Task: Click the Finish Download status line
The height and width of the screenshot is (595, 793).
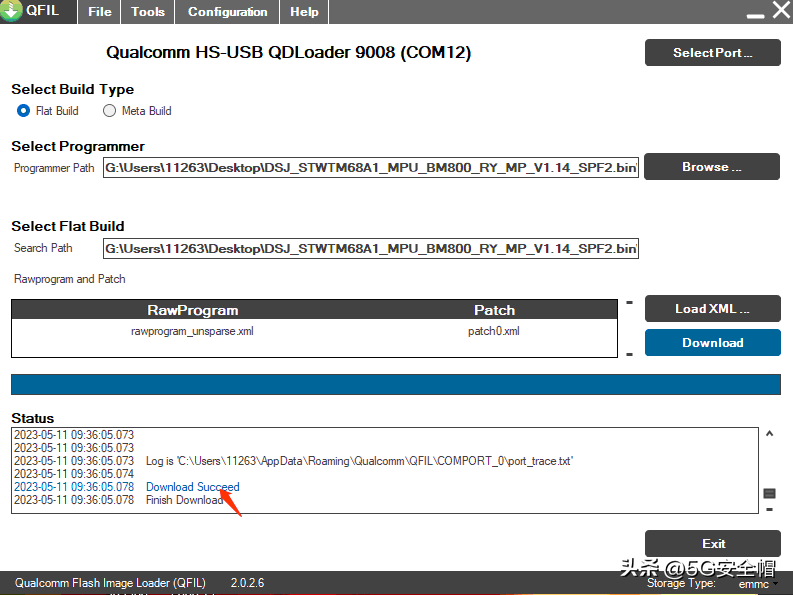Action: point(119,500)
